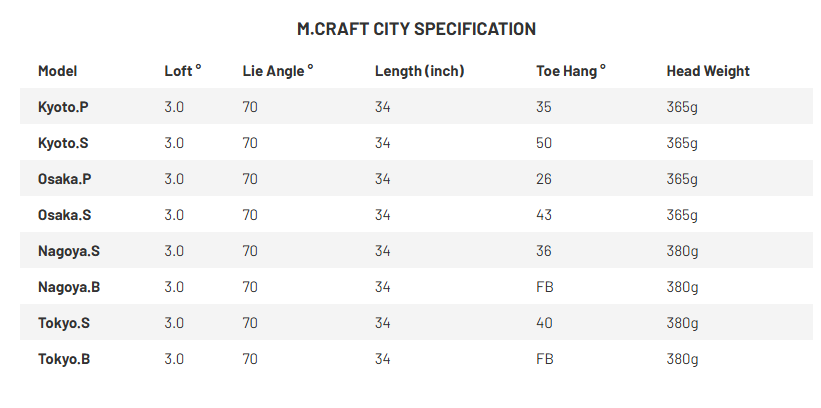Select the Model column header
The height and width of the screenshot is (408, 821).
tap(57, 71)
